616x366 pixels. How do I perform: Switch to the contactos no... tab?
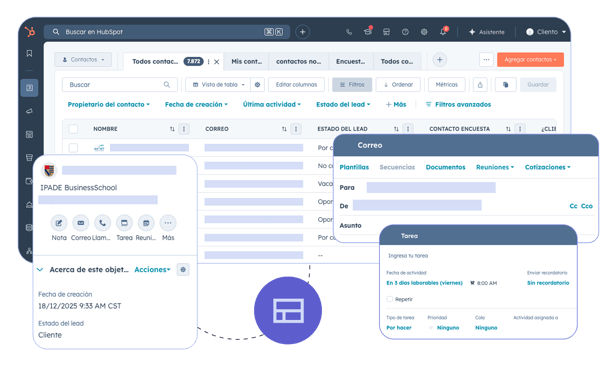click(299, 61)
